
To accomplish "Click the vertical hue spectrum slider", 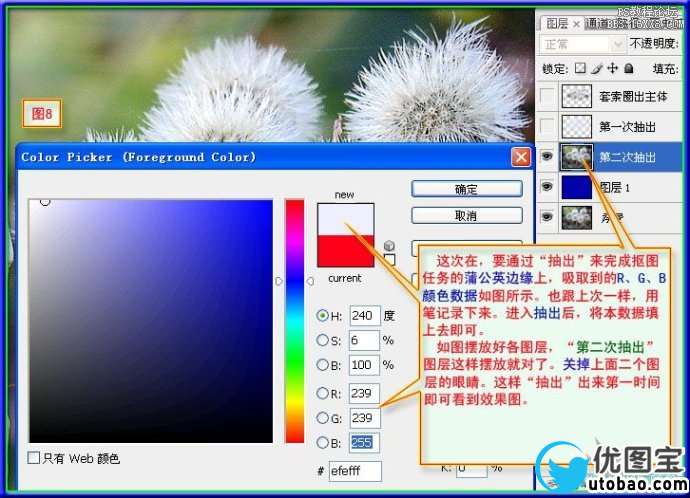I will pos(294,321).
